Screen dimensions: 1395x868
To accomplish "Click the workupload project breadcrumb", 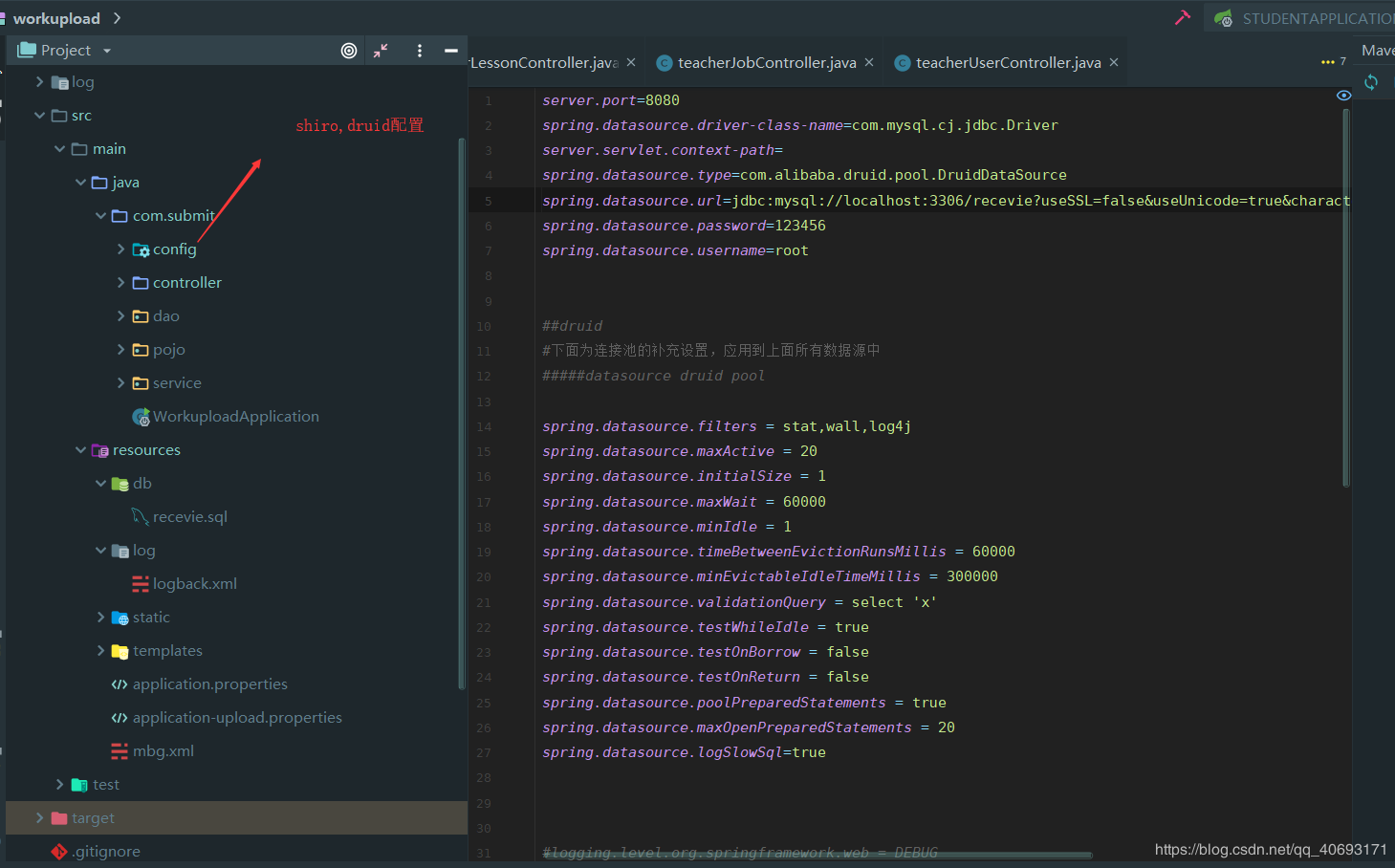I will (x=56, y=18).
